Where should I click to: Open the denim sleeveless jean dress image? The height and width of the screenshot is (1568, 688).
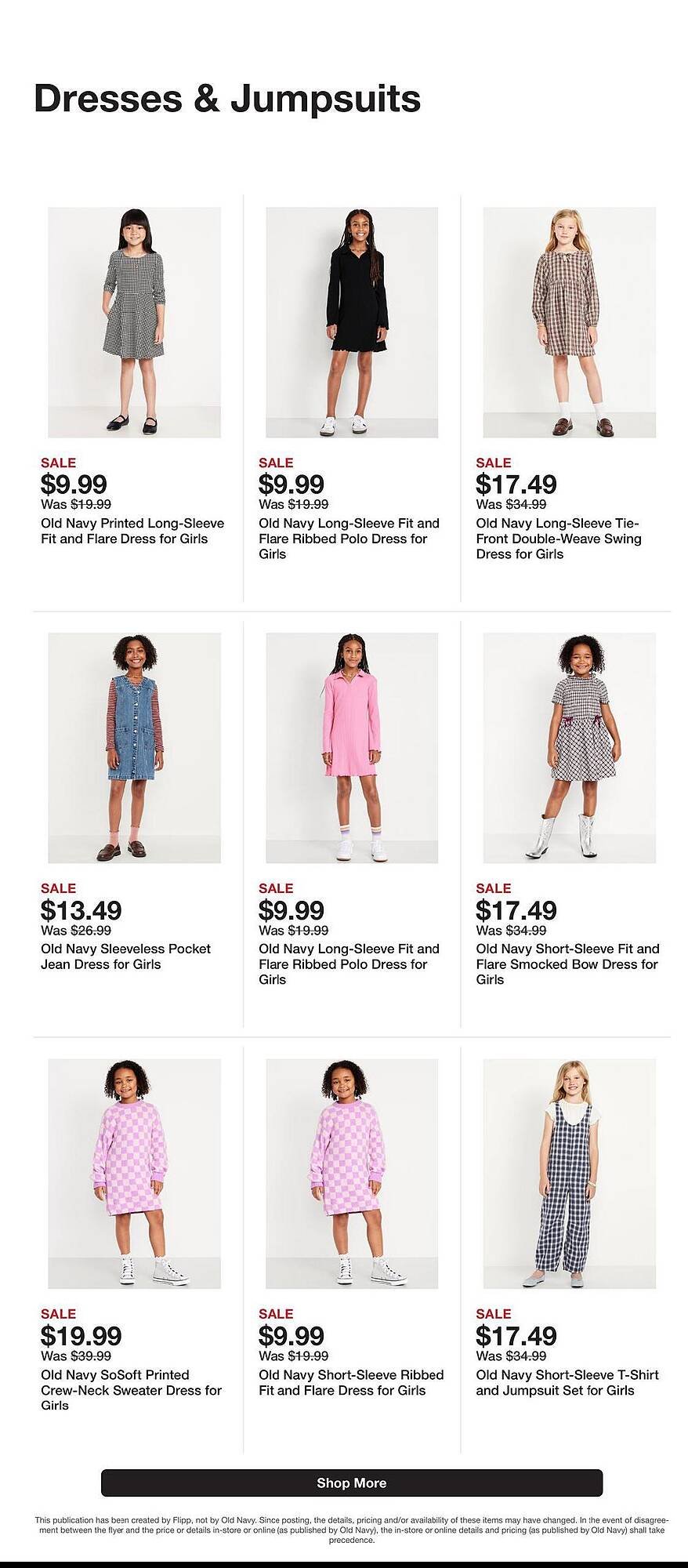click(x=134, y=748)
